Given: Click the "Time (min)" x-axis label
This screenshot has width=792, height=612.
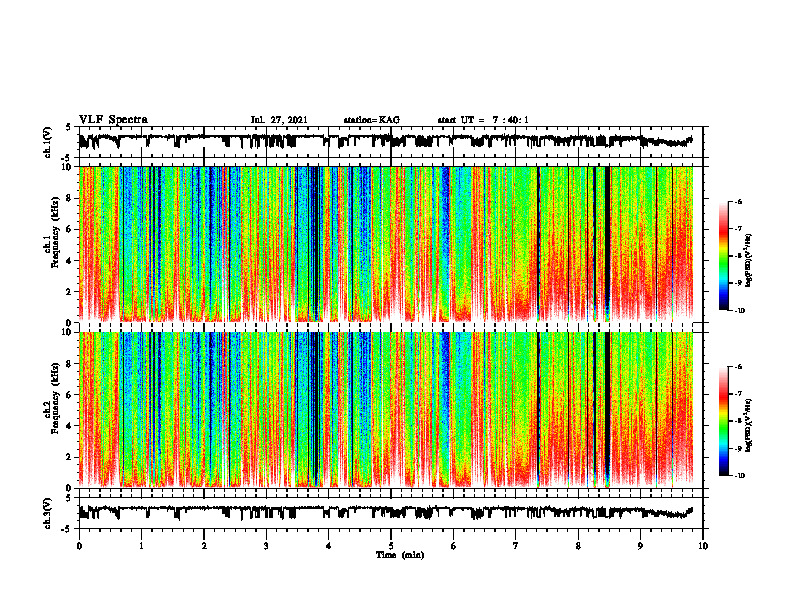Looking at the screenshot, I should 400,555.
